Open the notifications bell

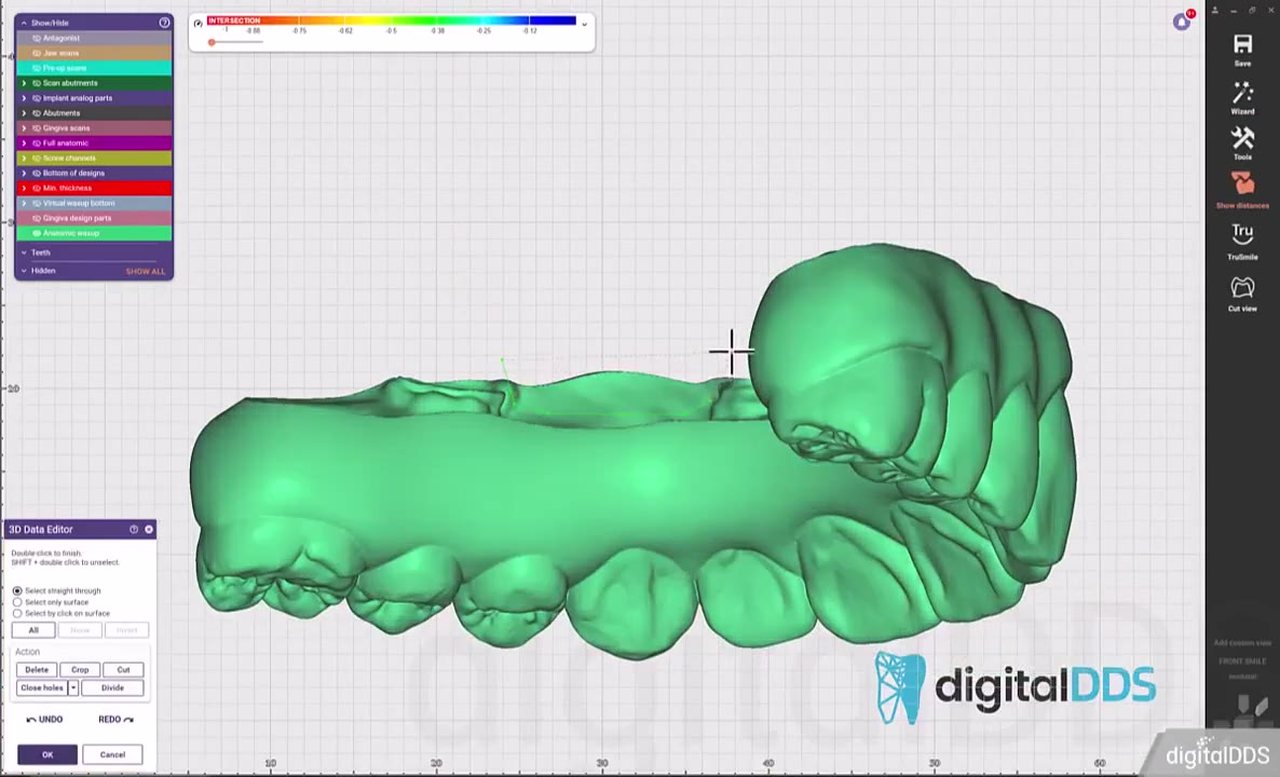(1182, 22)
